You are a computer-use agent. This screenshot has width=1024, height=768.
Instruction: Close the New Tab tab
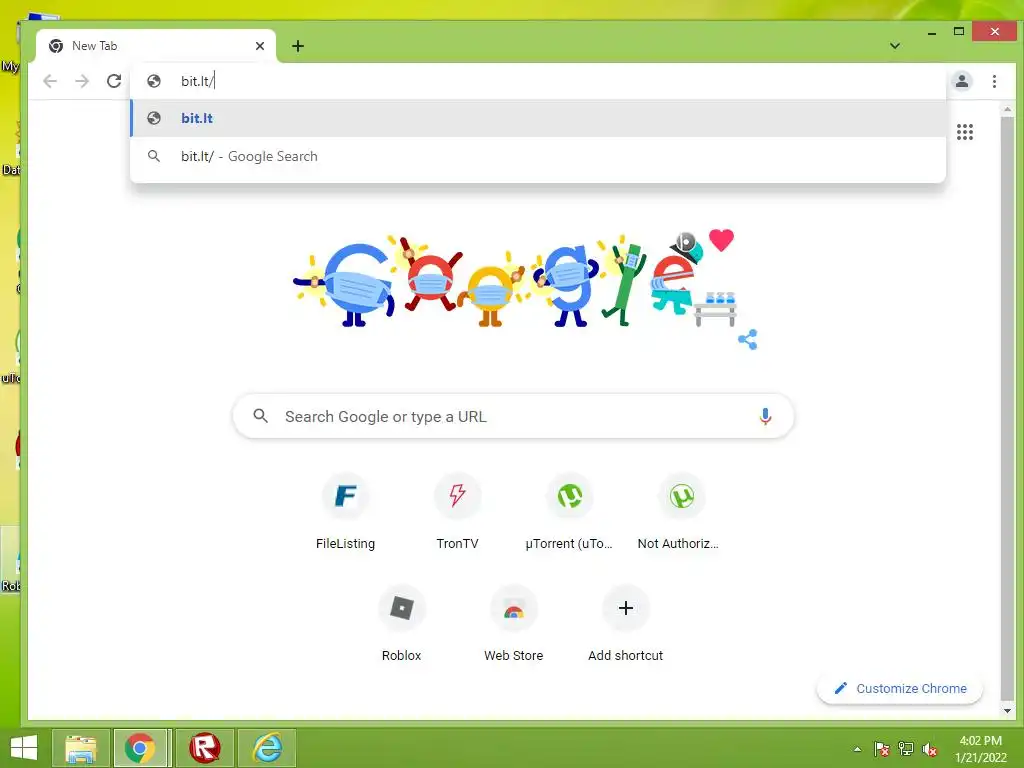pos(260,46)
